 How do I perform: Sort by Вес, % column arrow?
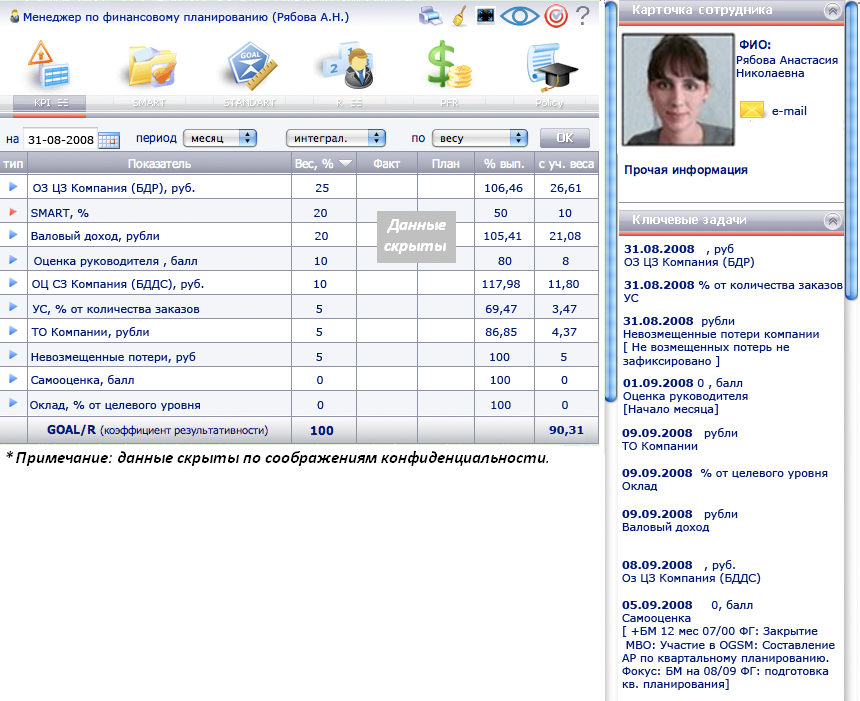pyautogui.click(x=346, y=163)
